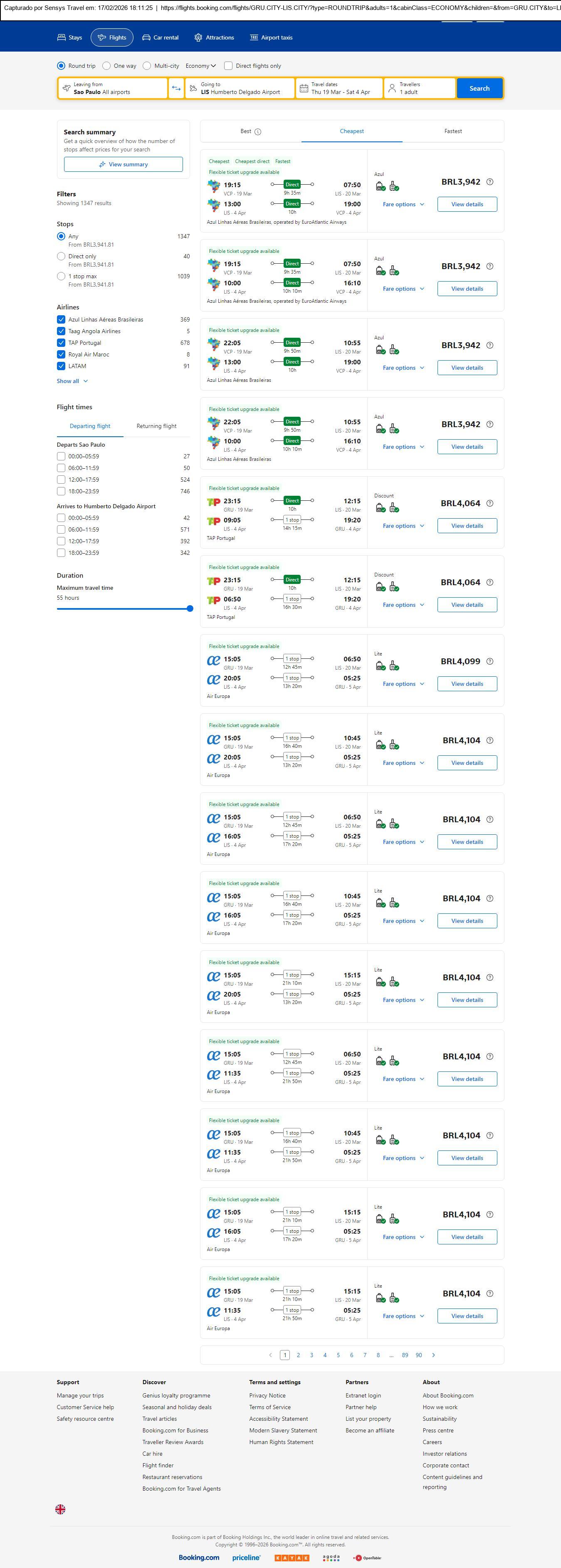
Task: Click the swap origin and destination arrows icon
Action: point(176,88)
